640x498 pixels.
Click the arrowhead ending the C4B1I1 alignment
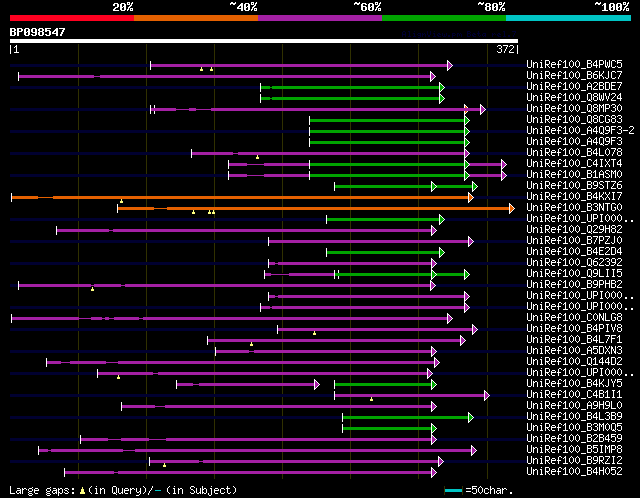[487, 396]
